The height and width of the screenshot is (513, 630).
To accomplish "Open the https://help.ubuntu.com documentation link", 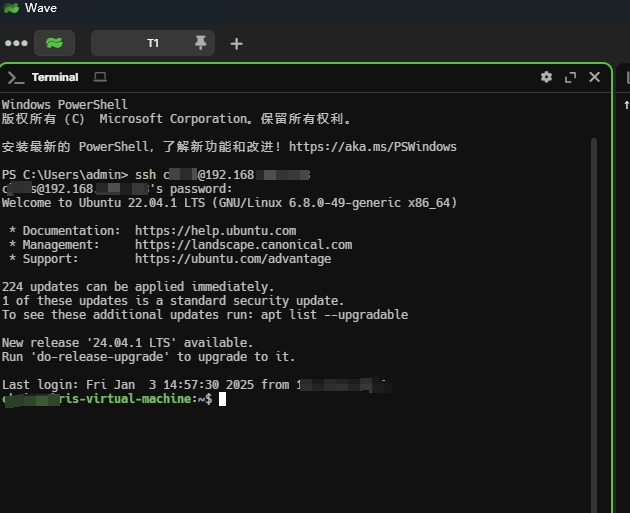I will (x=215, y=231).
